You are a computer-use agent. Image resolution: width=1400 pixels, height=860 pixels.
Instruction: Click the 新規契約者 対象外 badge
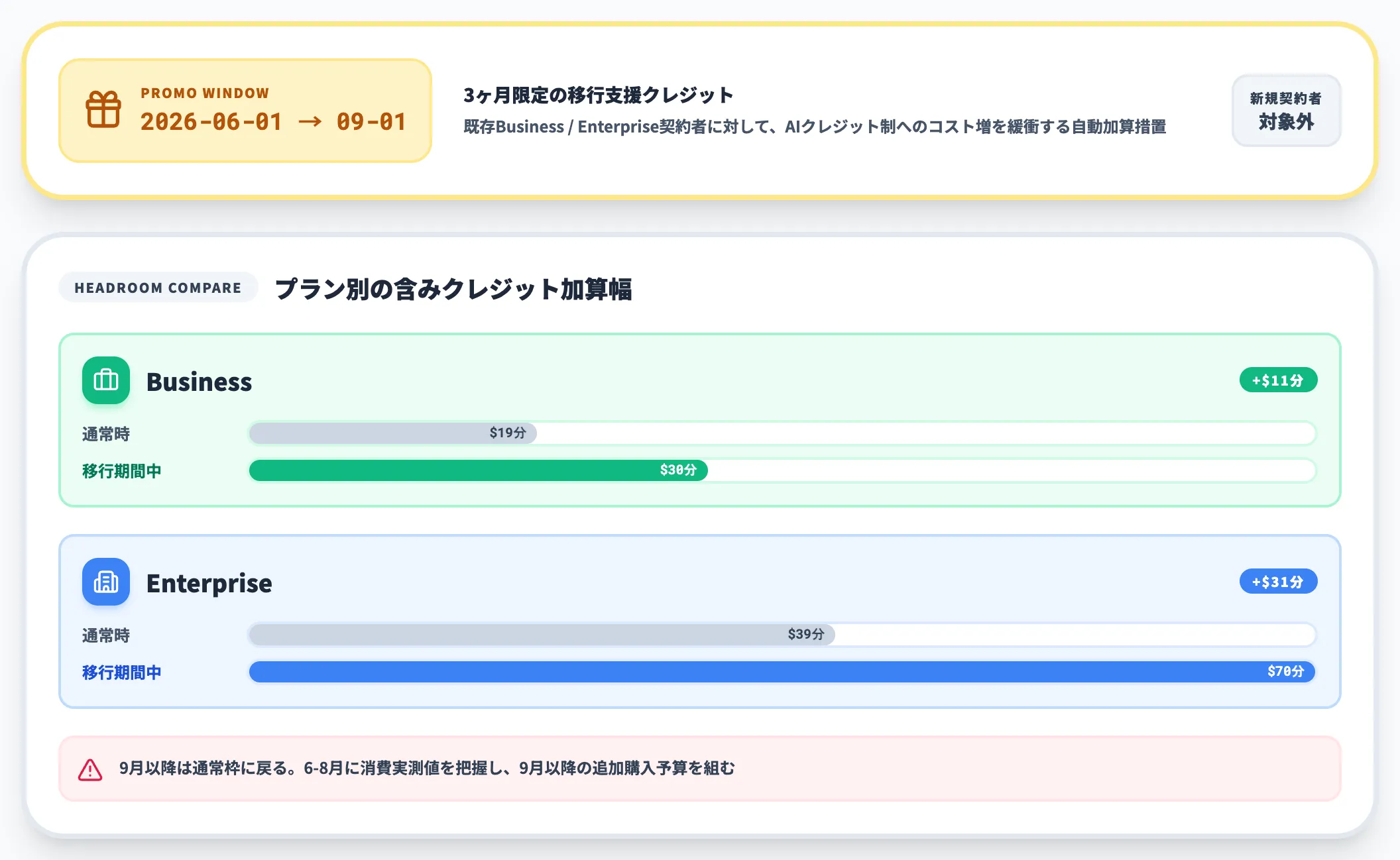click(x=1286, y=111)
